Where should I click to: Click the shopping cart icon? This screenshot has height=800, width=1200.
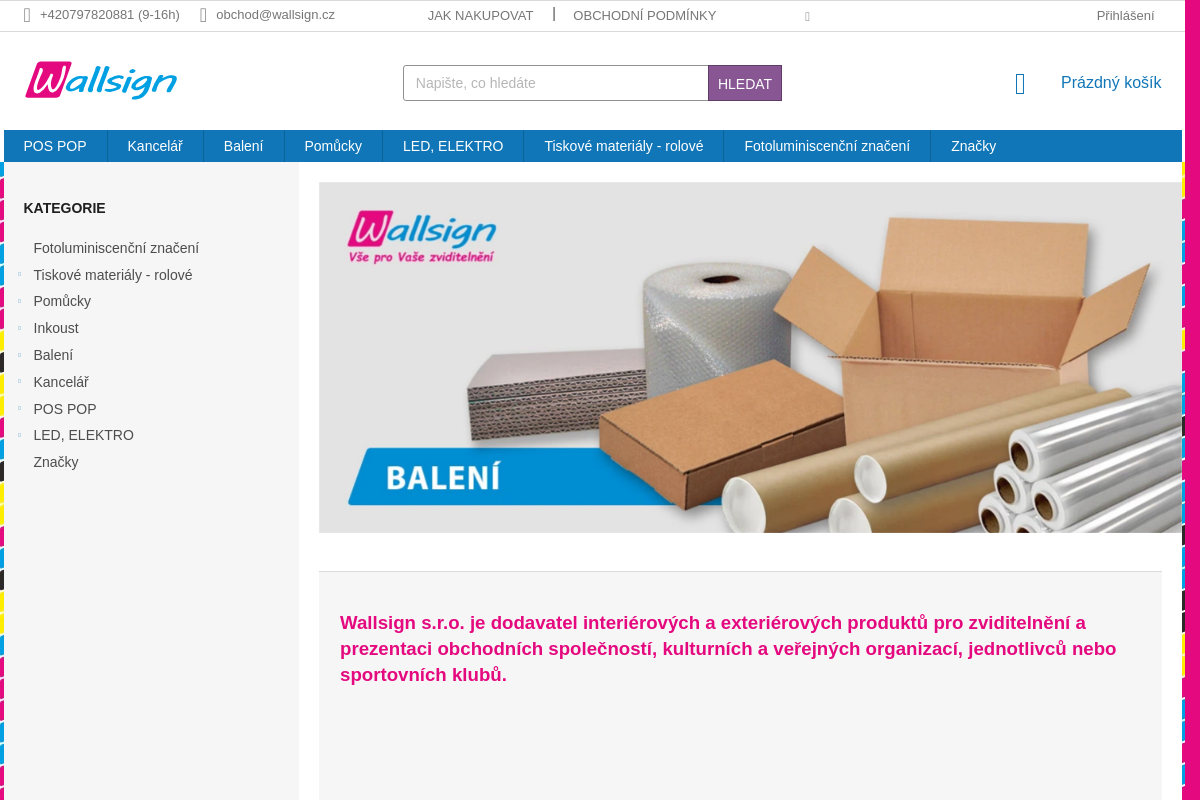point(1020,84)
